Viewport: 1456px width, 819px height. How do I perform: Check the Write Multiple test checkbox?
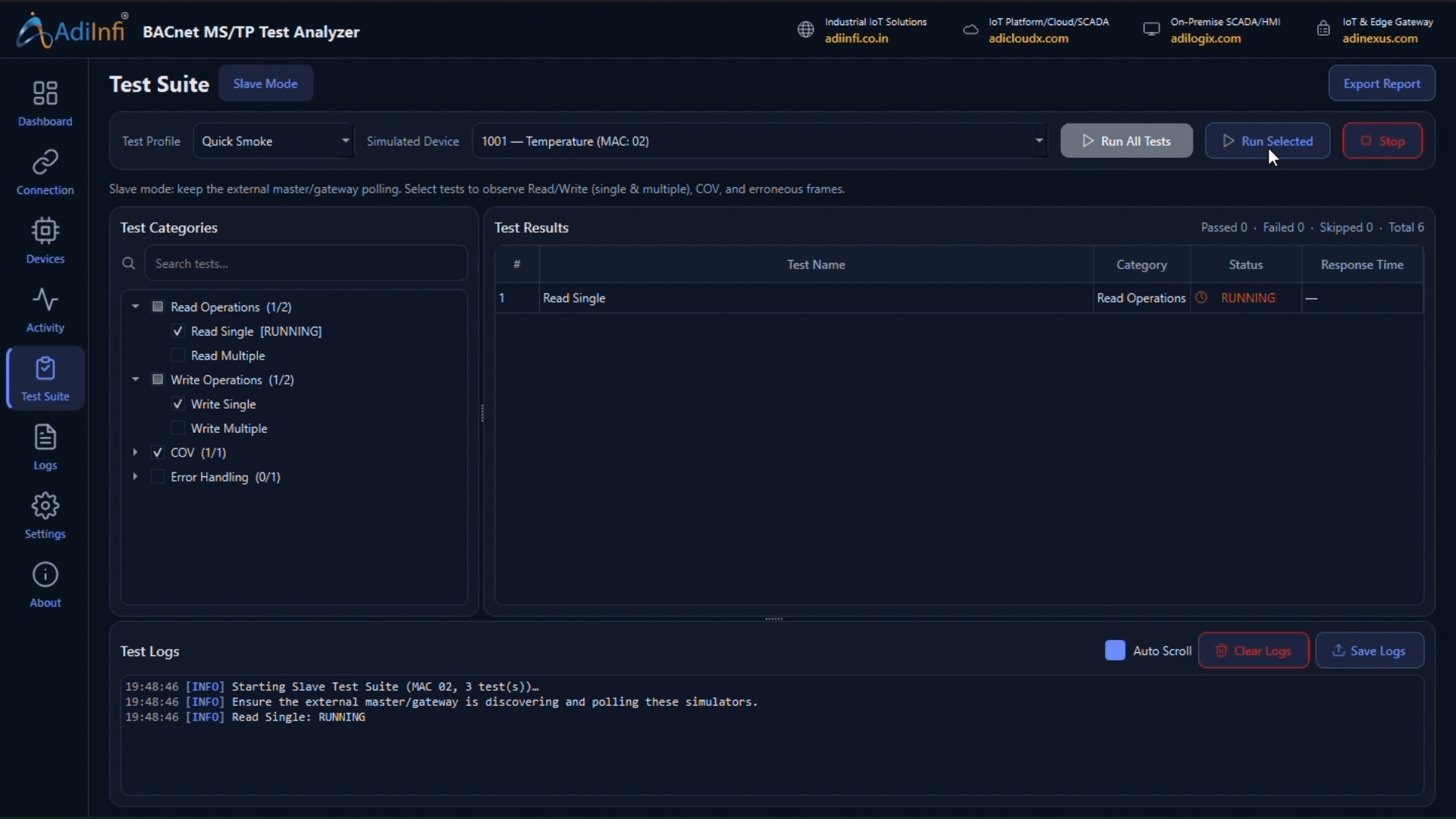[177, 428]
